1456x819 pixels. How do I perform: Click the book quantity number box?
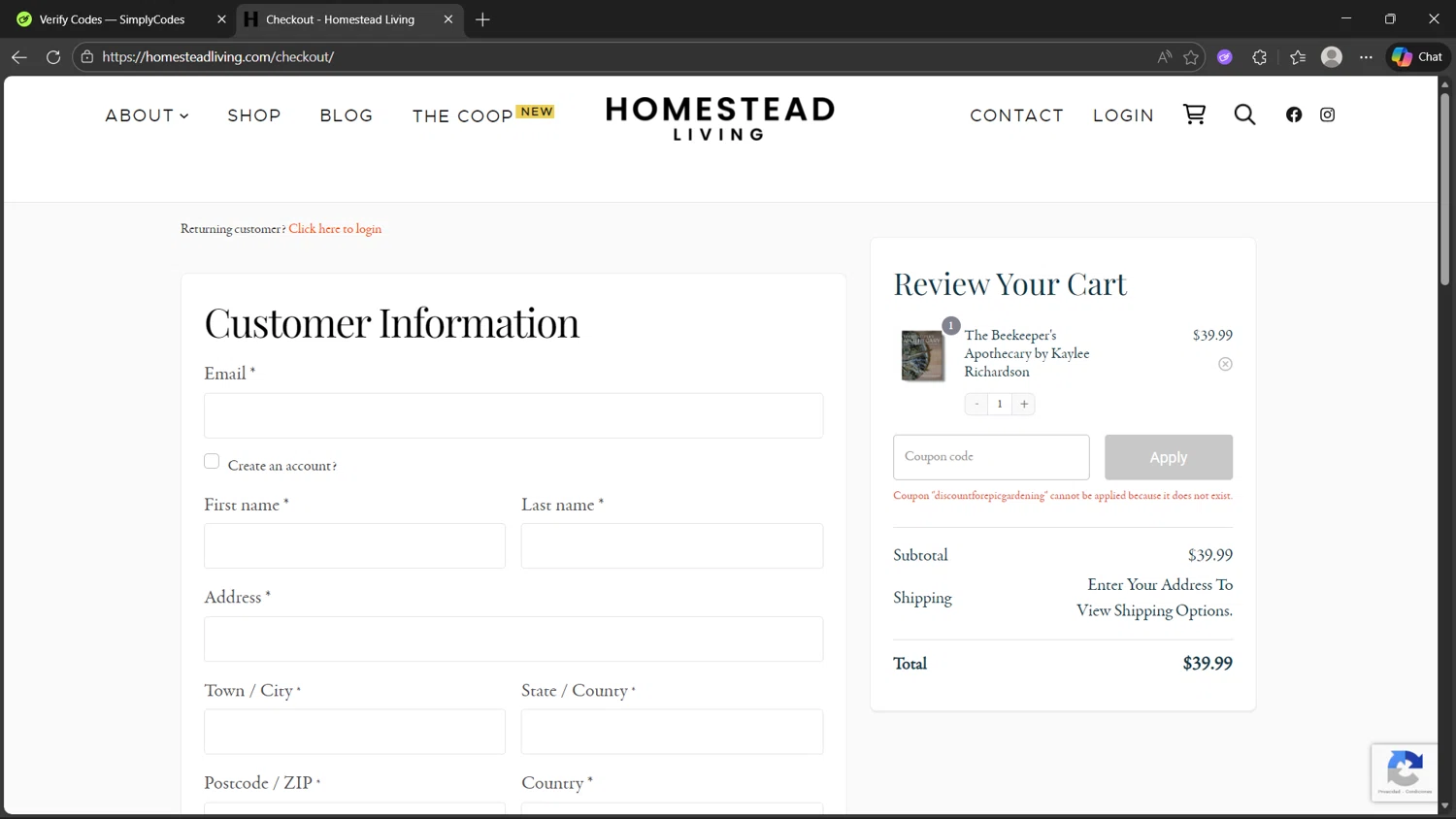point(1000,404)
